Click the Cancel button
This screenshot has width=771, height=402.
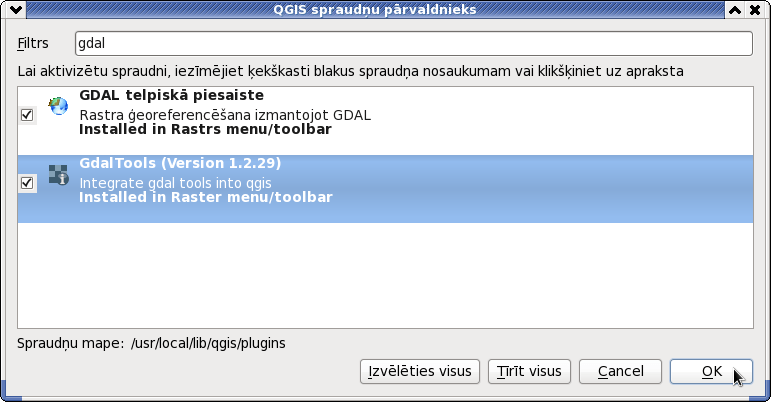point(621,371)
